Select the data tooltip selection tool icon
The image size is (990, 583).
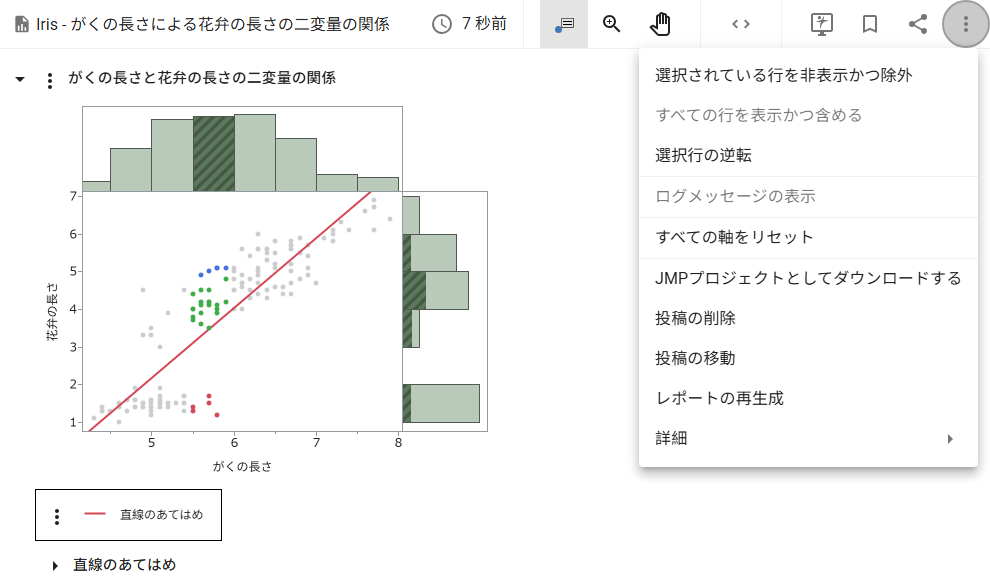point(564,24)
